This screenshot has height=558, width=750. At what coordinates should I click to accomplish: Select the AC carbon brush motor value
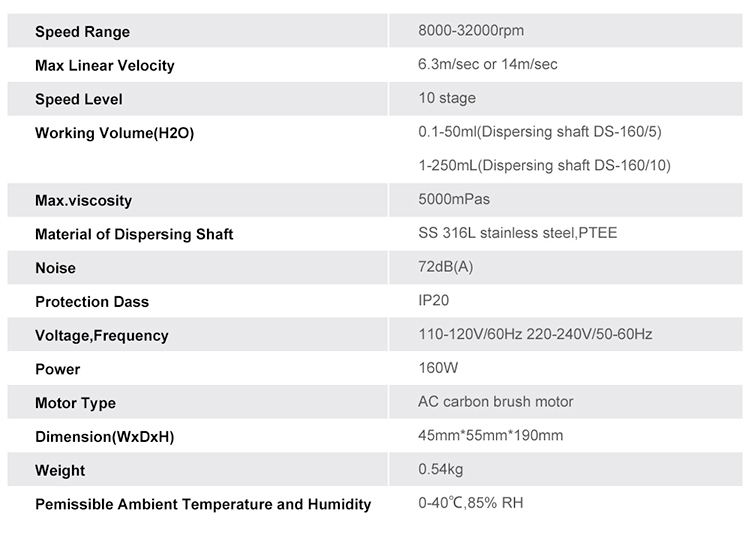click(x=495, y=402)
